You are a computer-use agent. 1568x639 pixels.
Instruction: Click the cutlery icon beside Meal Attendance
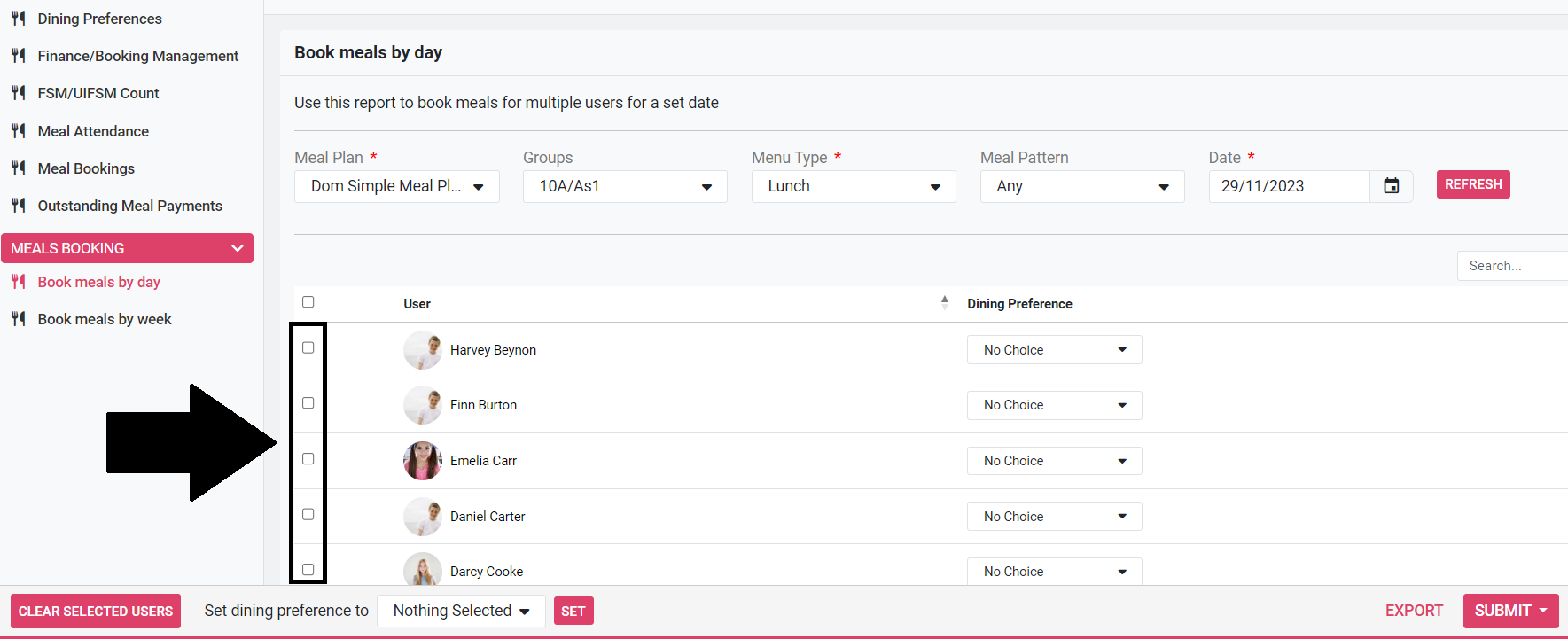pos(19,131)
